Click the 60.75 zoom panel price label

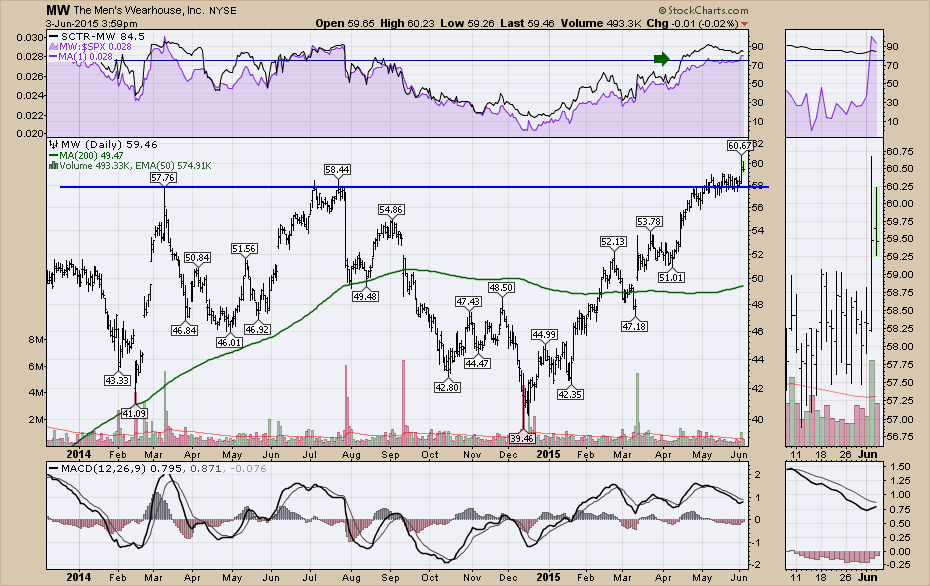(899, 151)
